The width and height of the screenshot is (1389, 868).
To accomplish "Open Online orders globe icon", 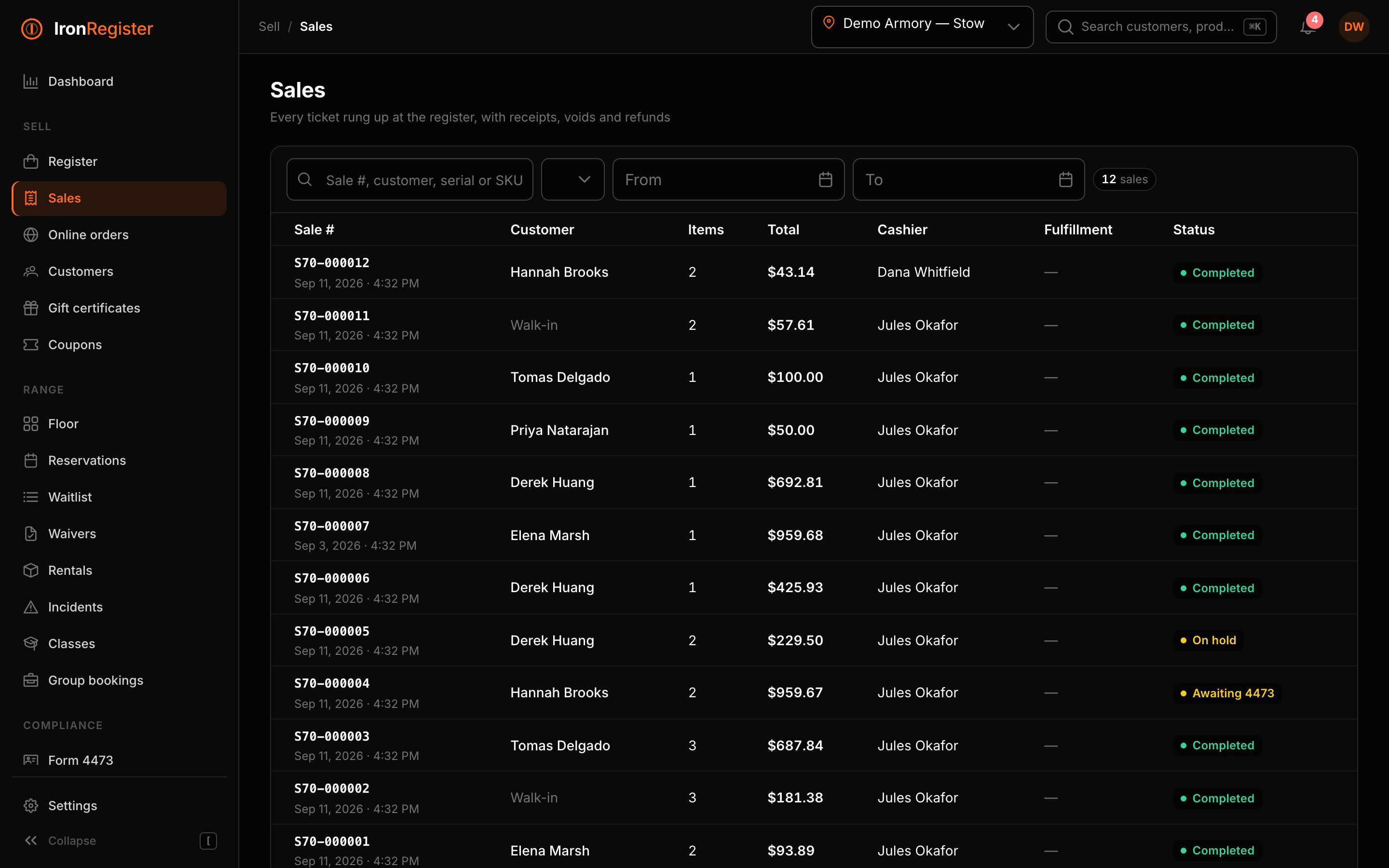I will (31, 235).
